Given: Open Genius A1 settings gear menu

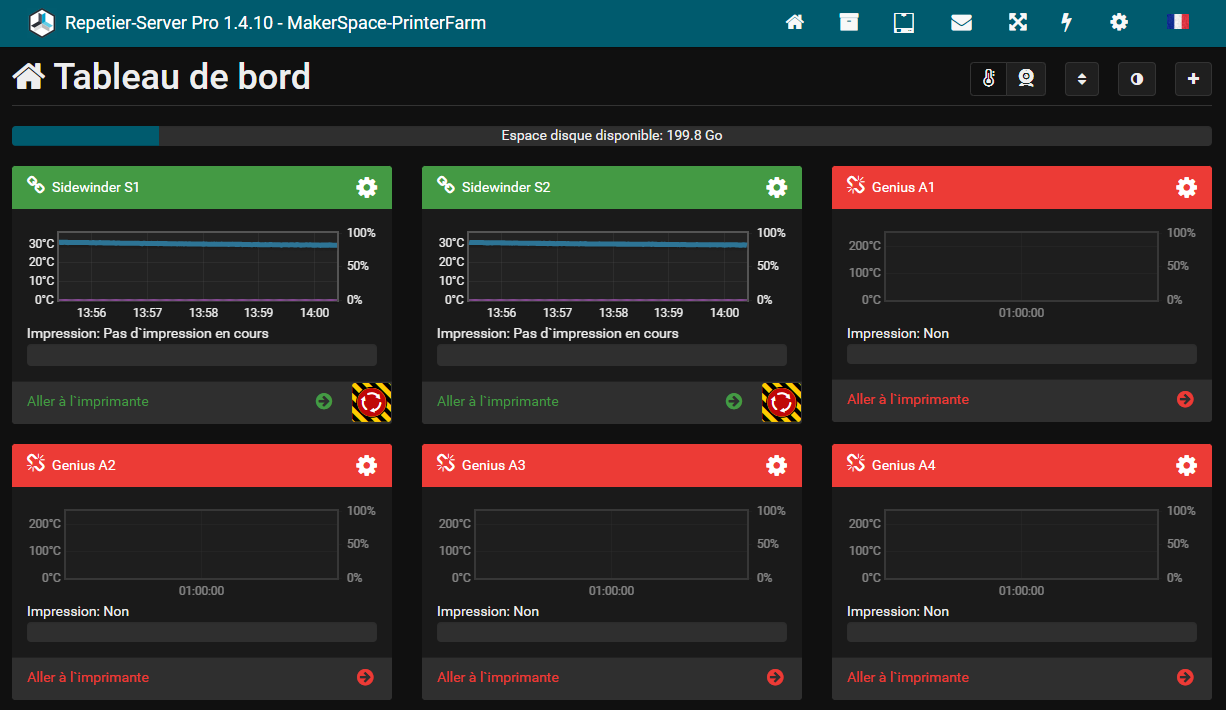Looking at the screenshot, I should pos(1186,187).
